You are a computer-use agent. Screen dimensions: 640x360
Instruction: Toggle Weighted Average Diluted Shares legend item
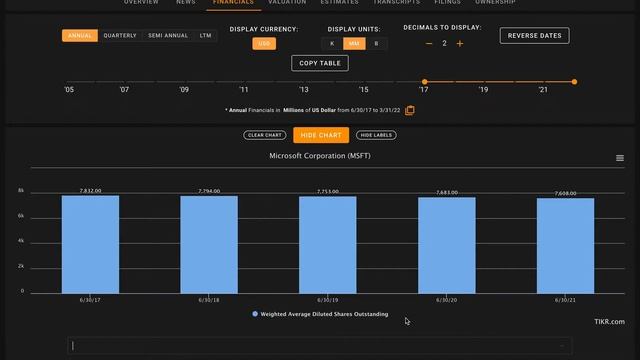click(x=320, y=314)
